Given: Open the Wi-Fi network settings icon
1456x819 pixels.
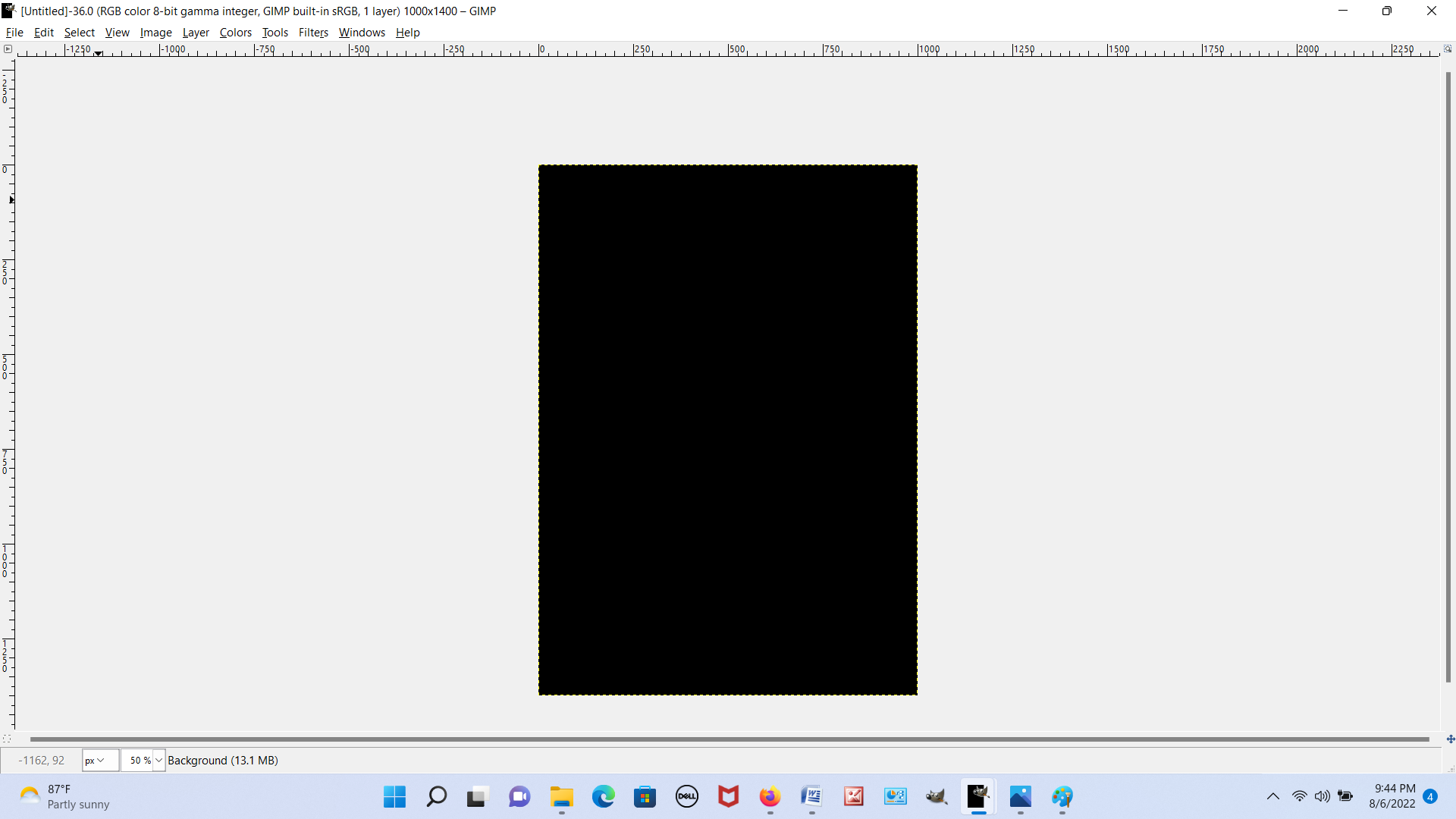Looking at the screenshot, I should 1300,797.
